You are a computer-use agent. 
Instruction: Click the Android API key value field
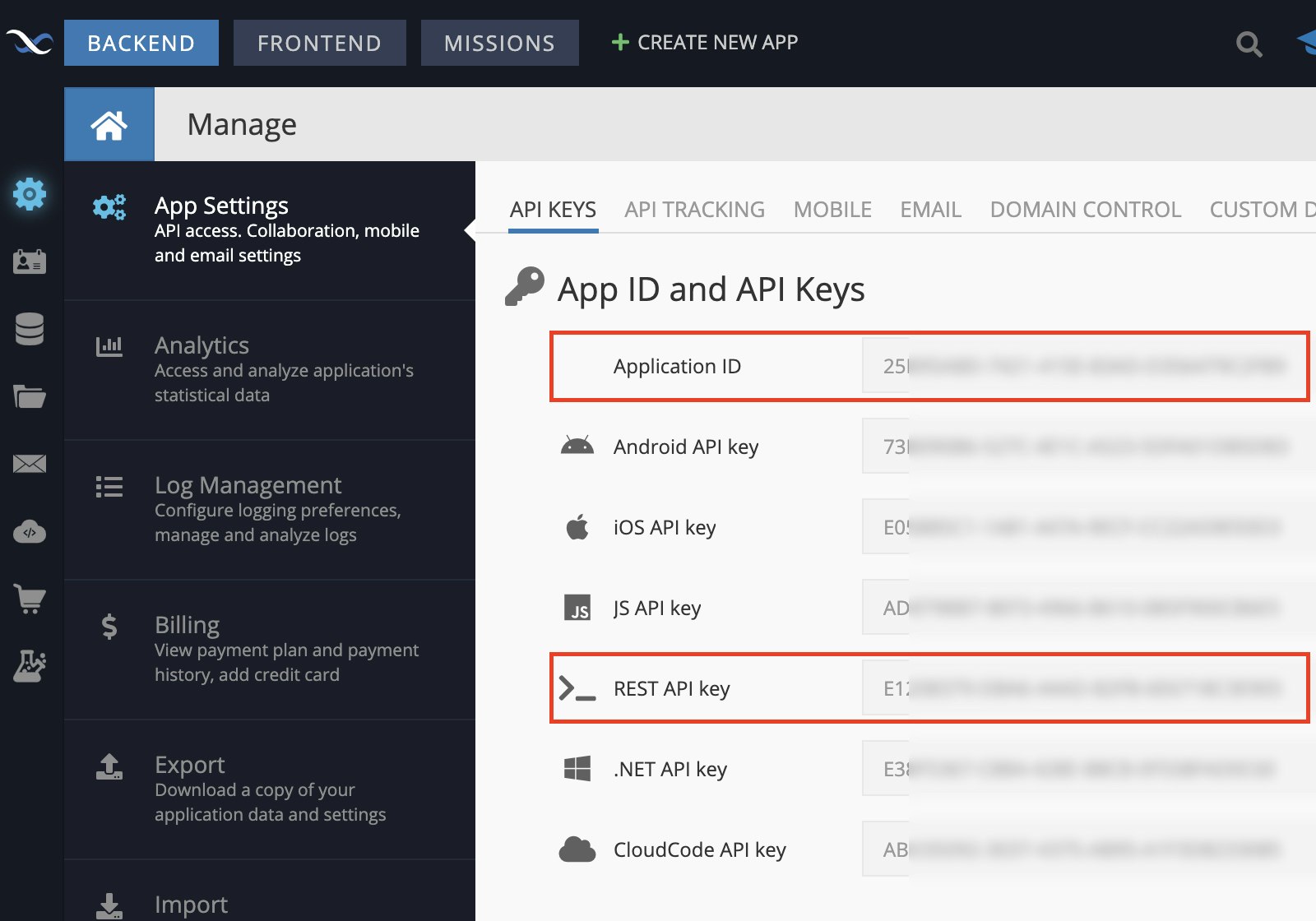(1089, 446)
